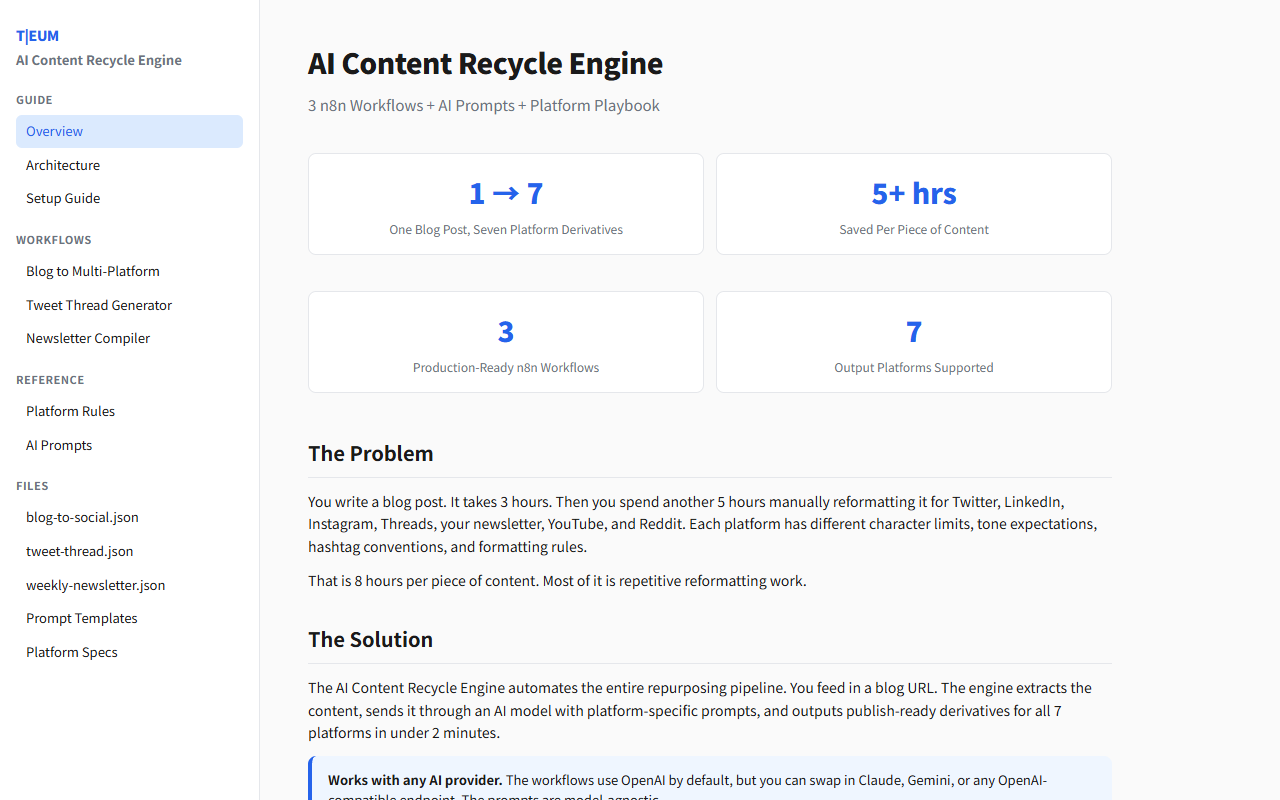Open the Tweet Thread Generator workflow

(x=98, y=305)
